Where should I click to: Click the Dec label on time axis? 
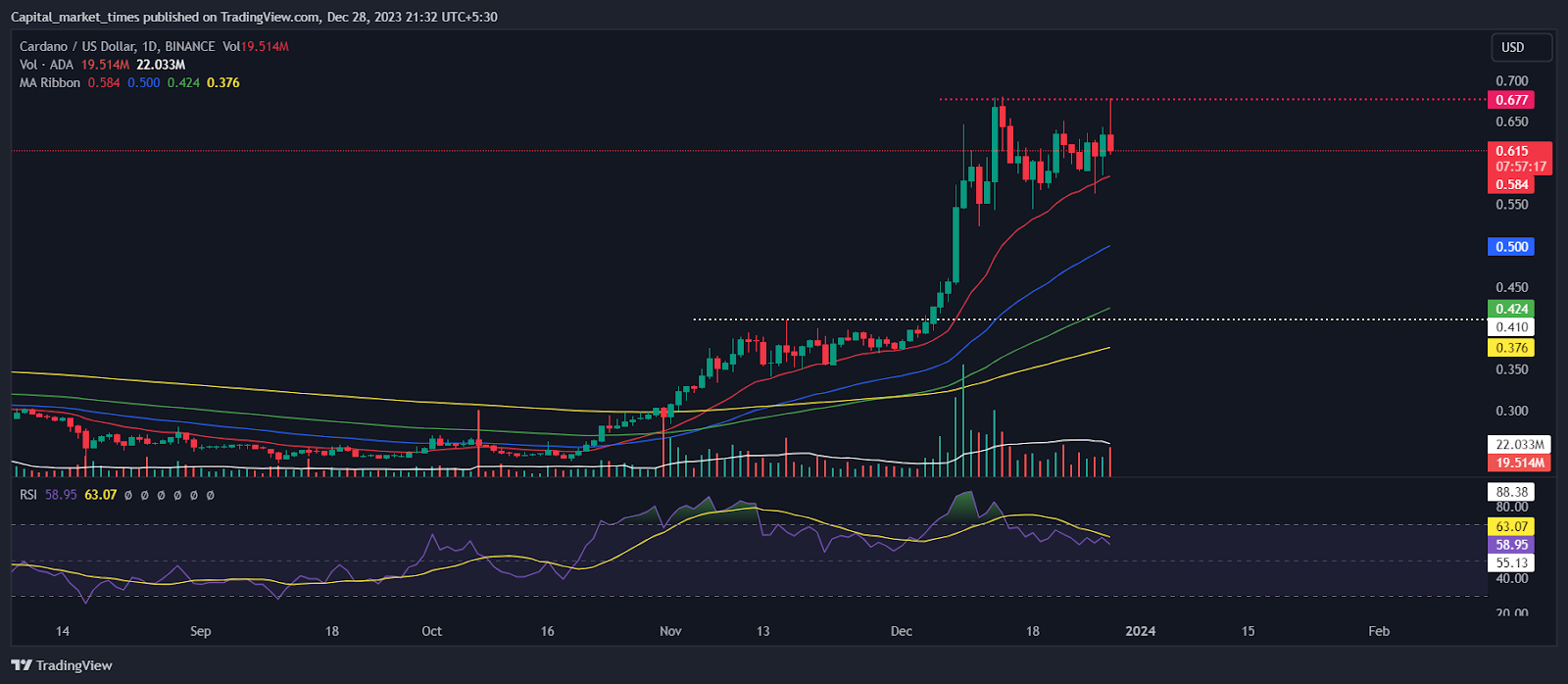click(902, 631)
